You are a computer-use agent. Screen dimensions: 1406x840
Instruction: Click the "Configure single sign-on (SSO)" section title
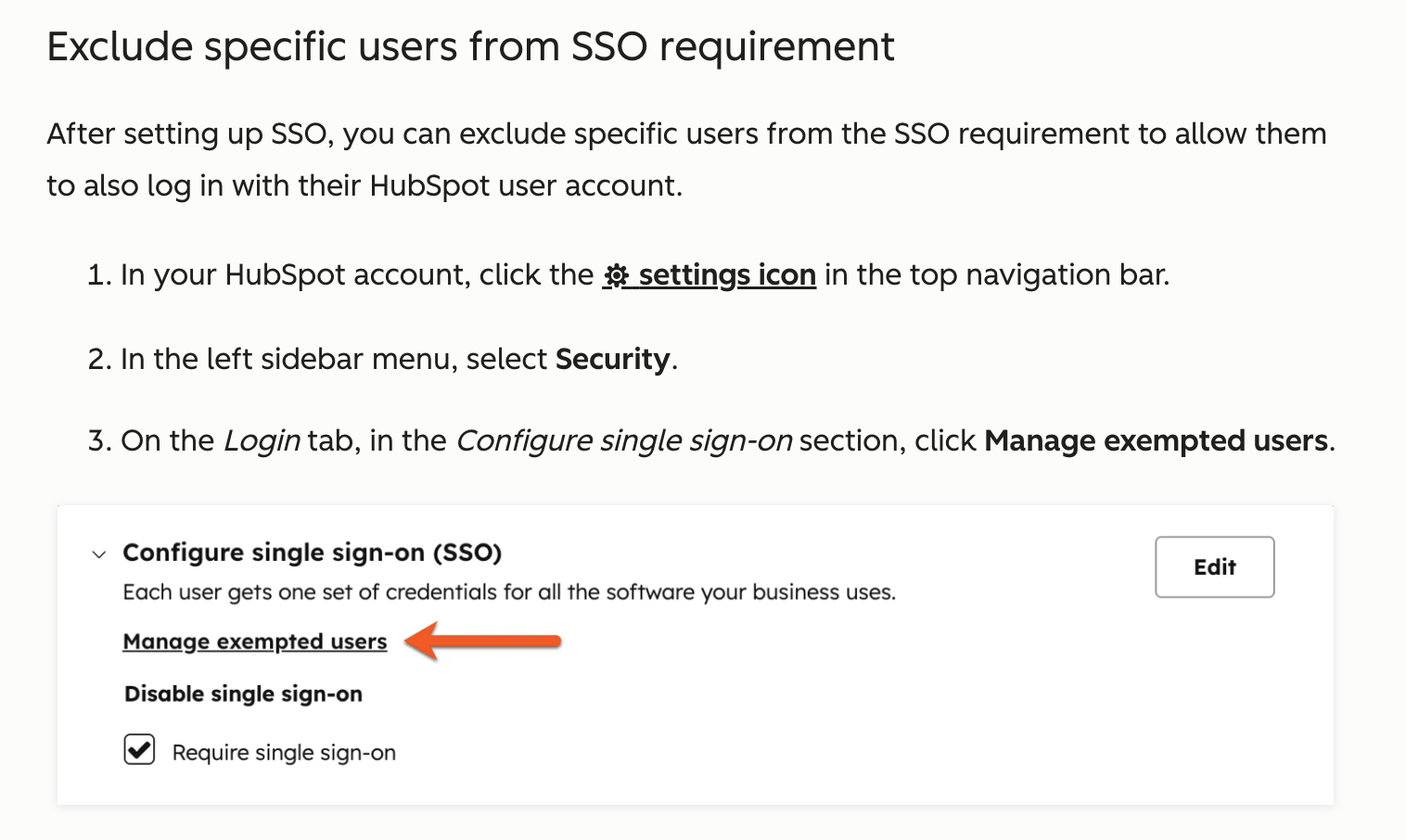click(312, 553)
